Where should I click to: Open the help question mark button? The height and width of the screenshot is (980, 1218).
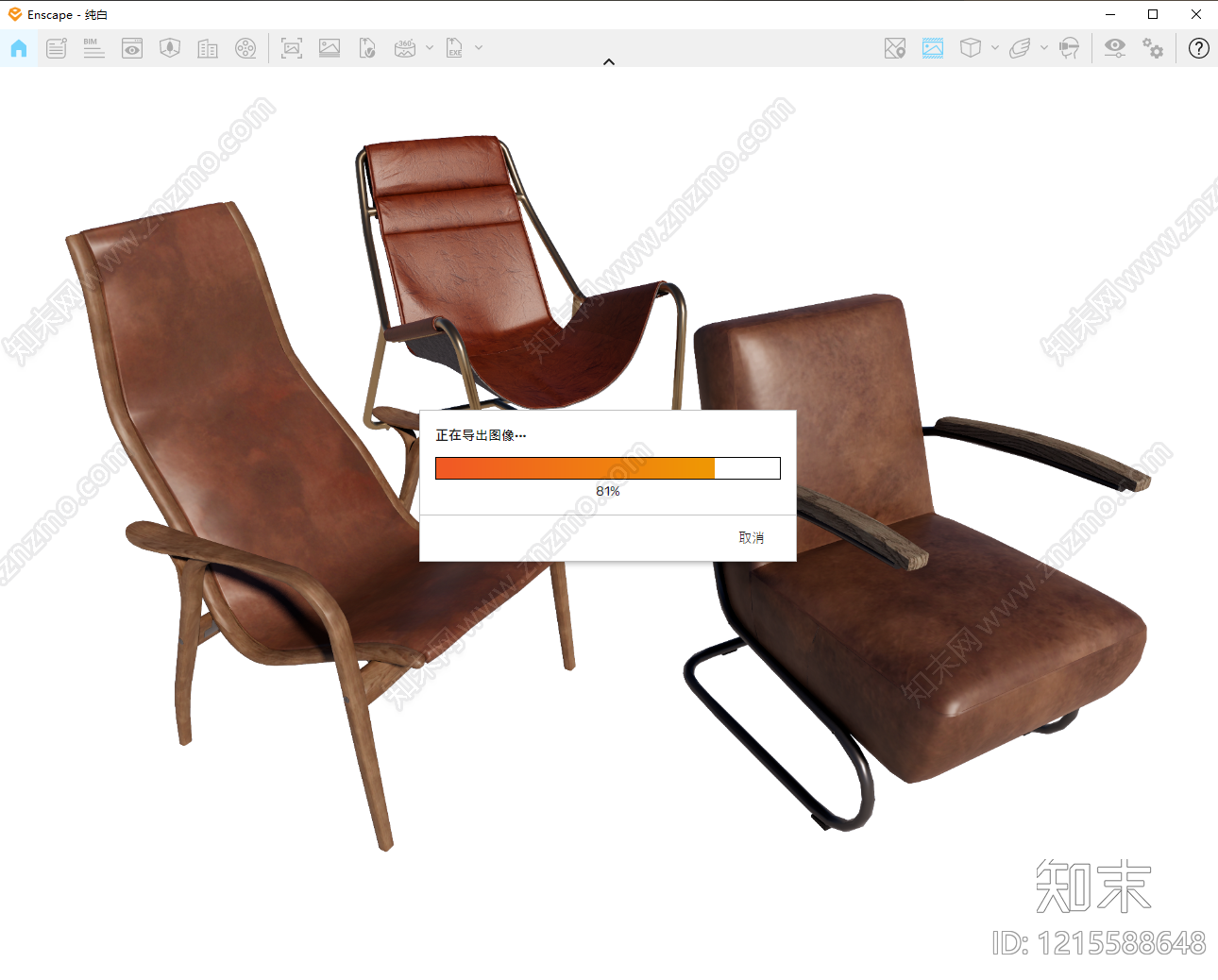(x=1199, y=48)
